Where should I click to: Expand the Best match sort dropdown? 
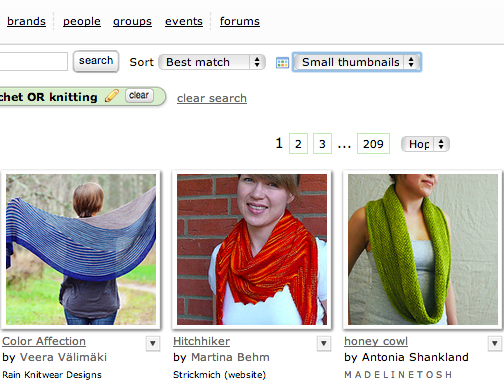(212, 62)
